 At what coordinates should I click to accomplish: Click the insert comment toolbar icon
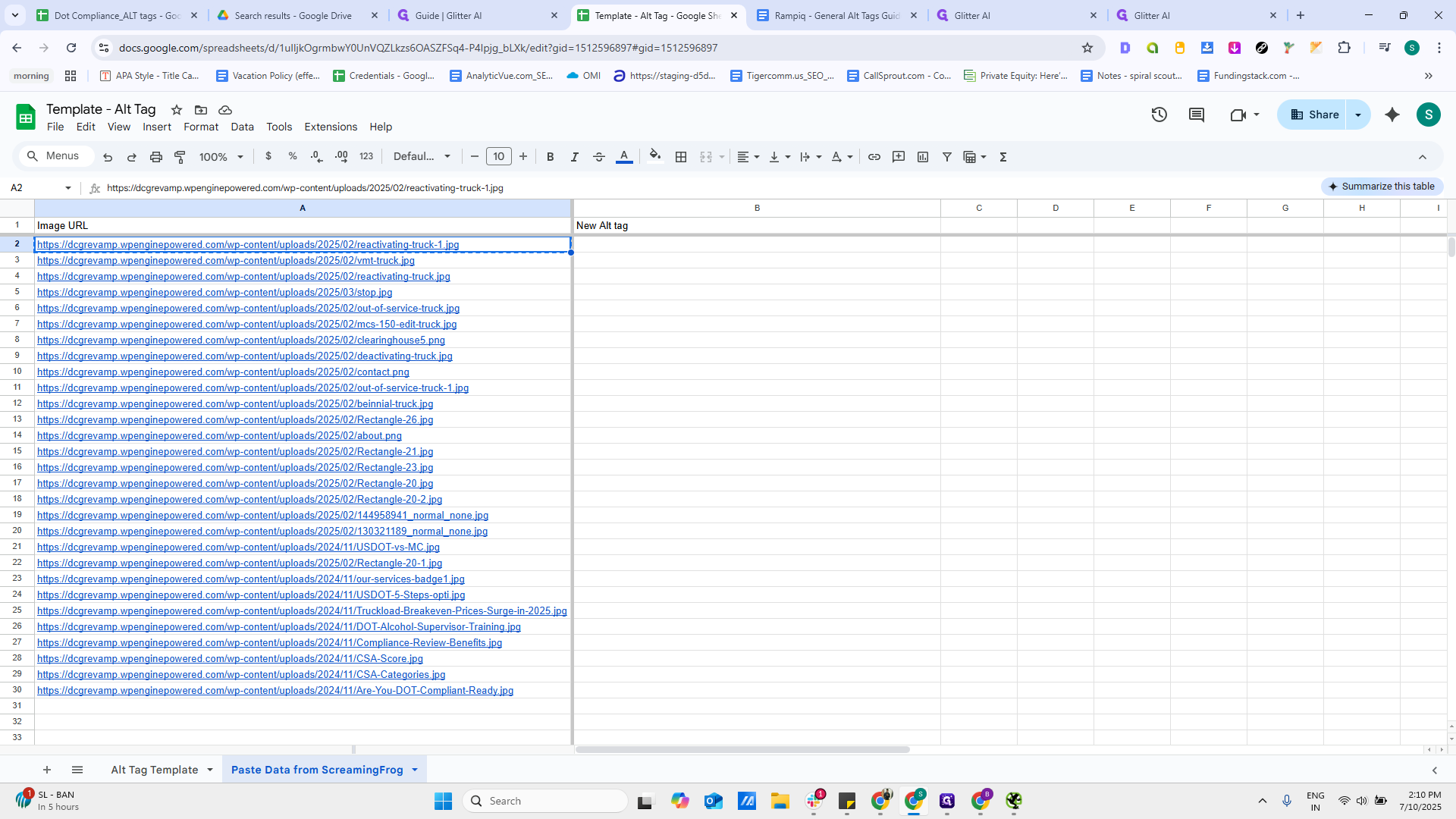point(899,157)
